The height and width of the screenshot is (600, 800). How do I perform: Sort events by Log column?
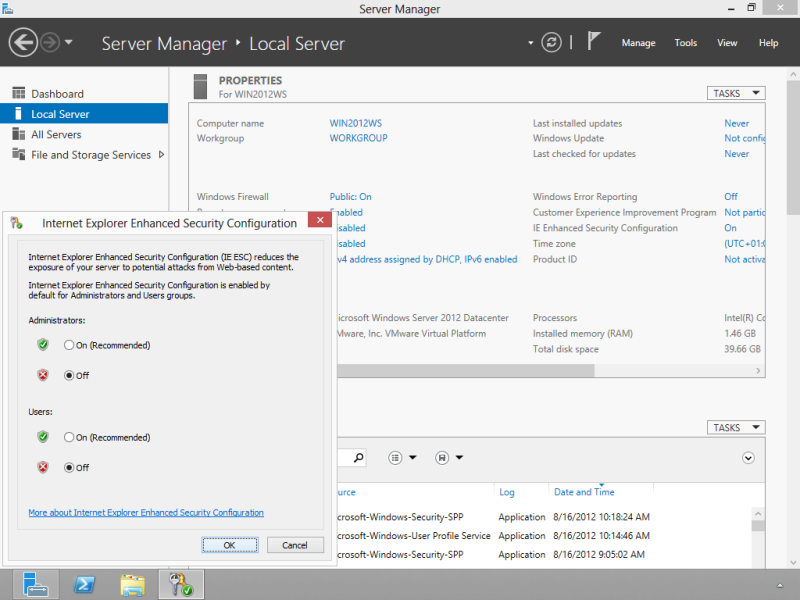click(x=507, y=492)
